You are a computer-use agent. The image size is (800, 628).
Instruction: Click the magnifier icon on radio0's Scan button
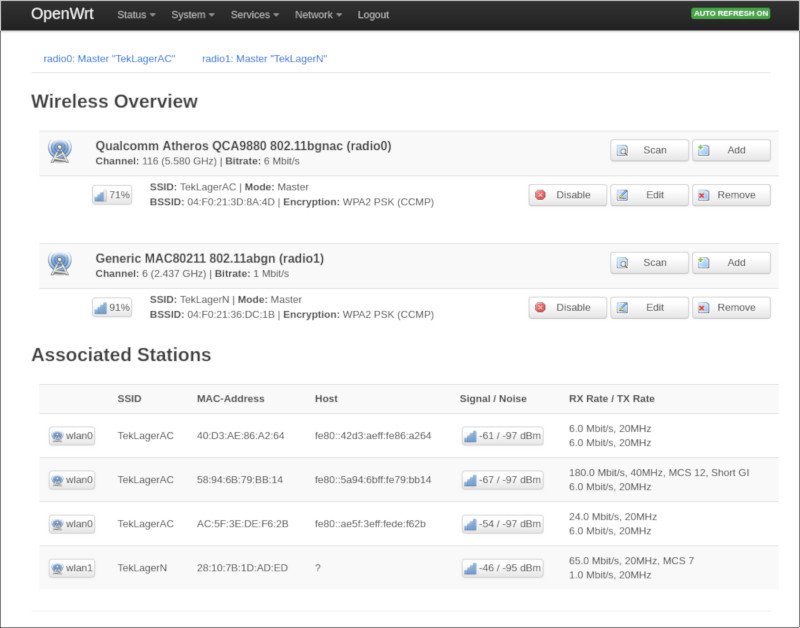click(621, 150)
